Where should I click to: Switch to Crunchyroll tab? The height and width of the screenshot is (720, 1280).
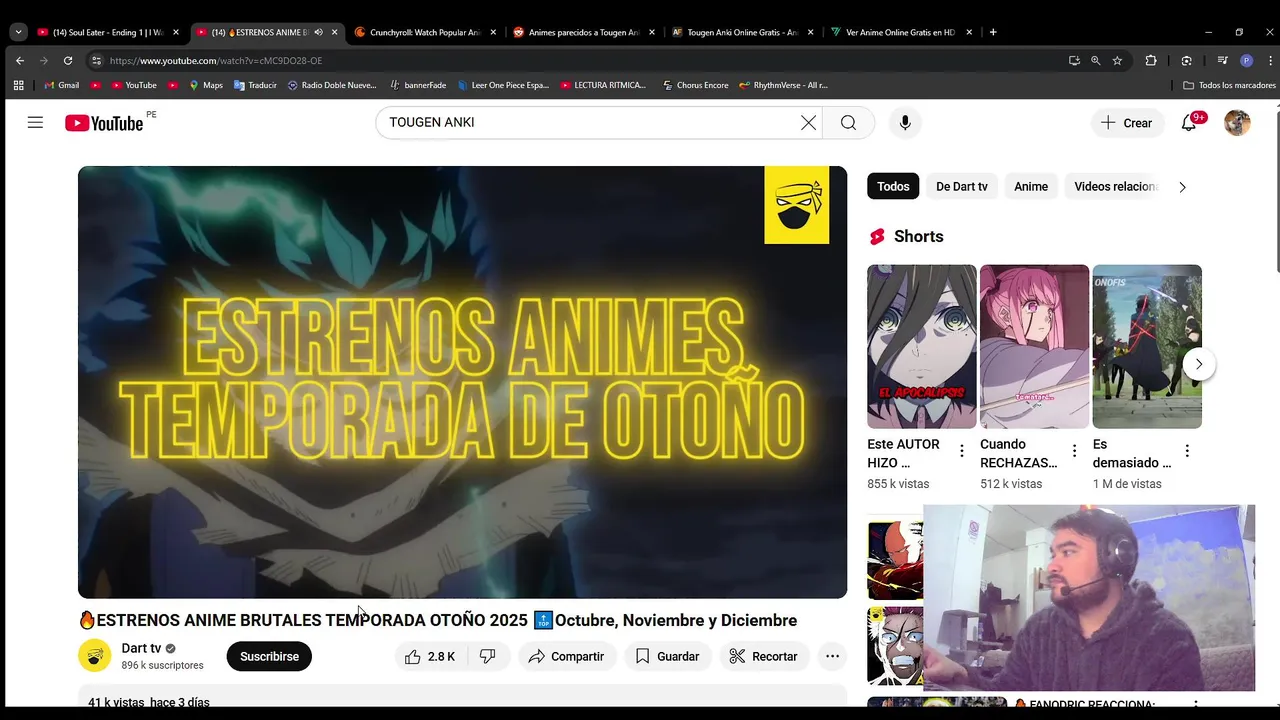tap(424, 32)
